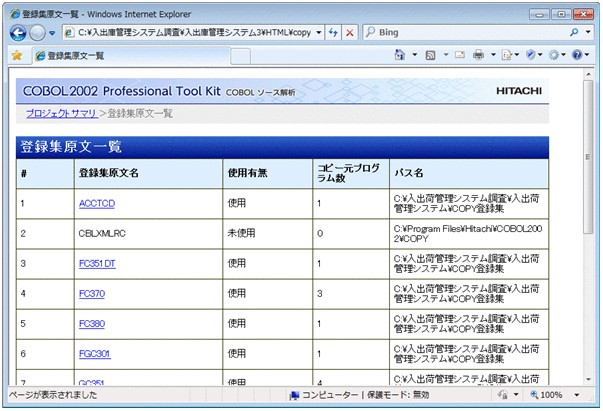The image size is (603, 411).
Task: Click the browser Back button
Action: [x=18, y=32]
